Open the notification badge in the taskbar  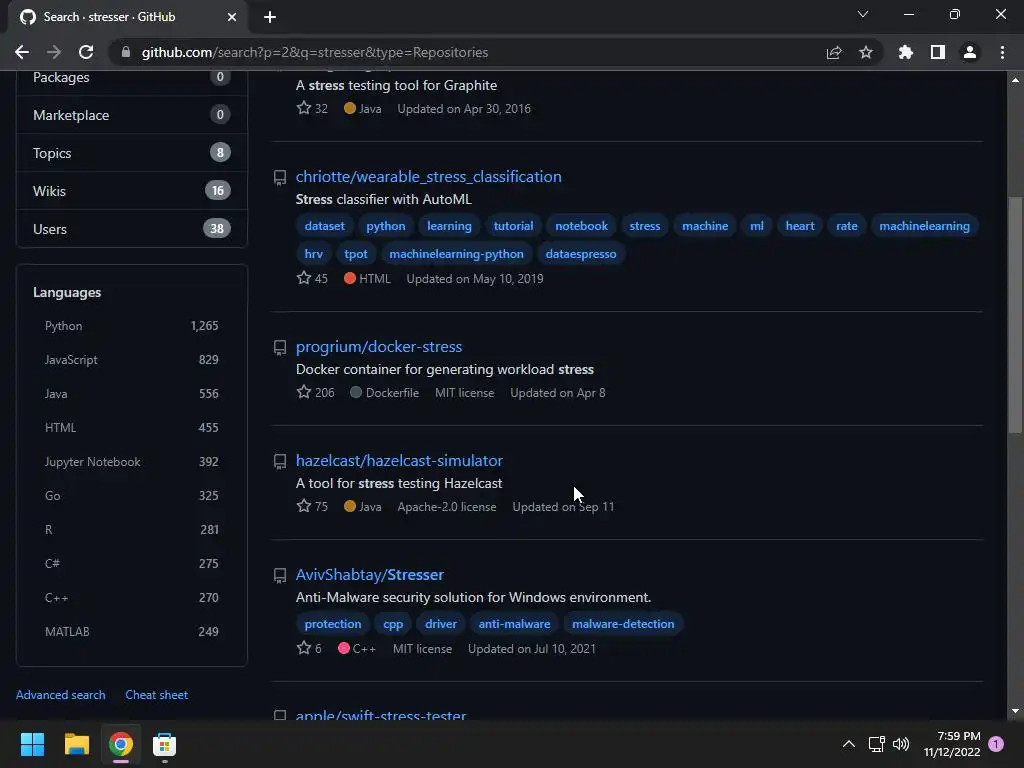(996, 744)
